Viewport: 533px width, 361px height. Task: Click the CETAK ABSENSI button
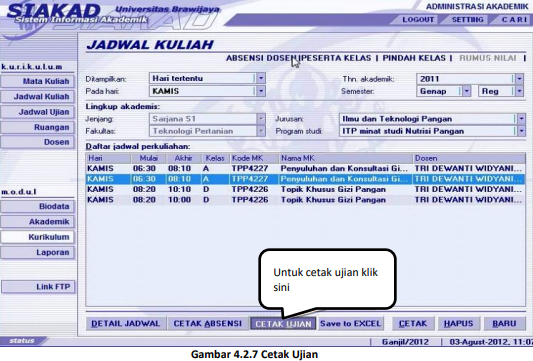point(208,324)
